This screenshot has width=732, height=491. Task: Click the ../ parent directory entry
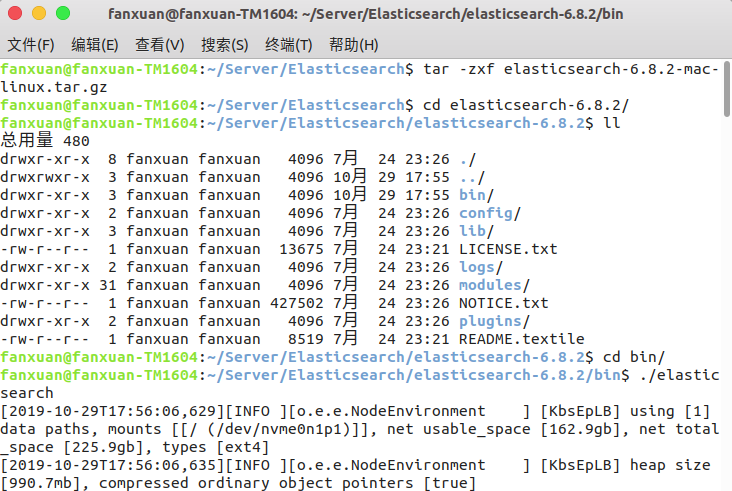click(x=472, y=177)
